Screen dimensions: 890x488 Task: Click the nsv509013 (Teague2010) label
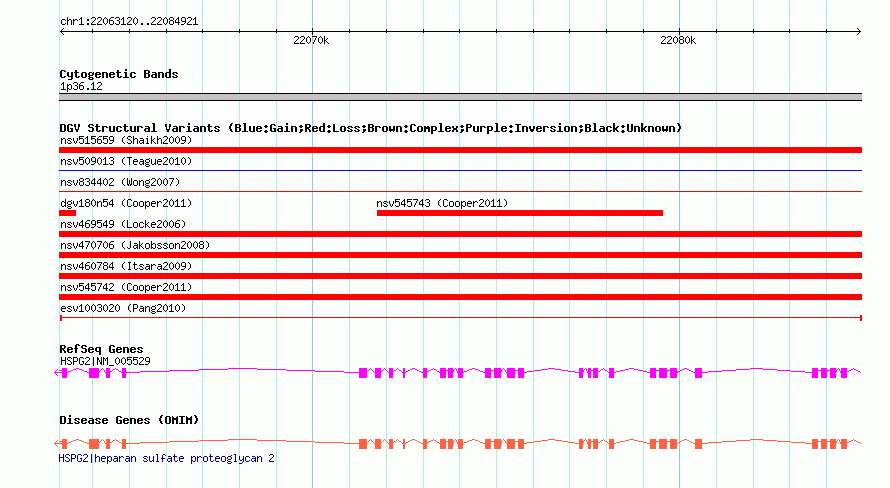click(x=126, y=161)
